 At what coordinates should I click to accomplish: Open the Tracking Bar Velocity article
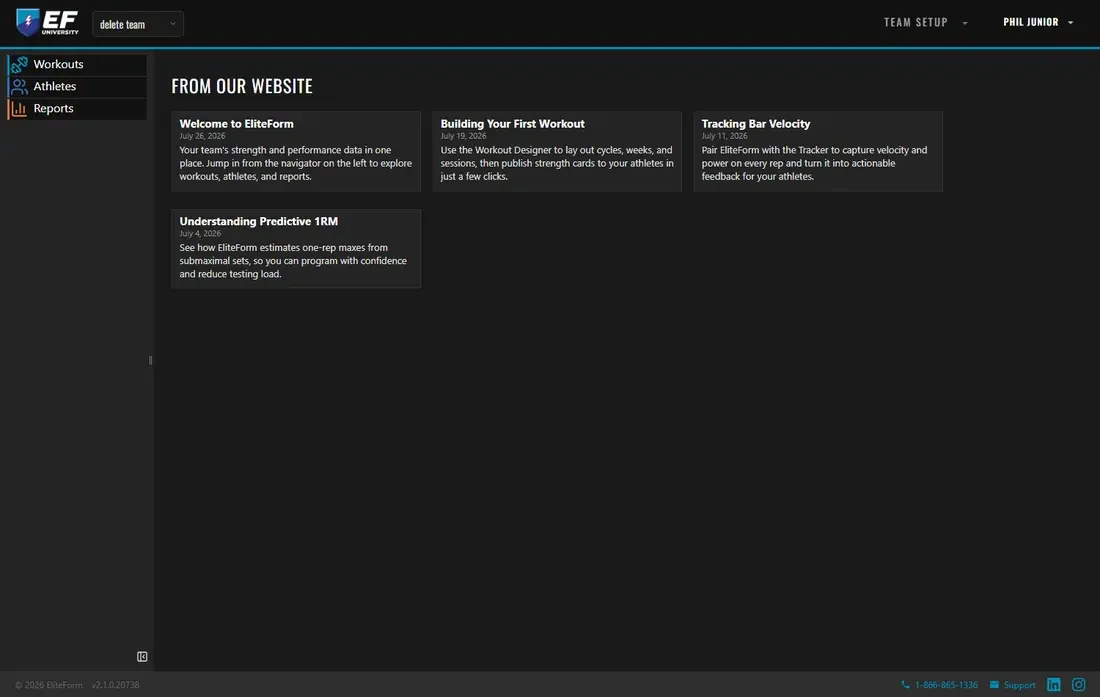[817, 151]
